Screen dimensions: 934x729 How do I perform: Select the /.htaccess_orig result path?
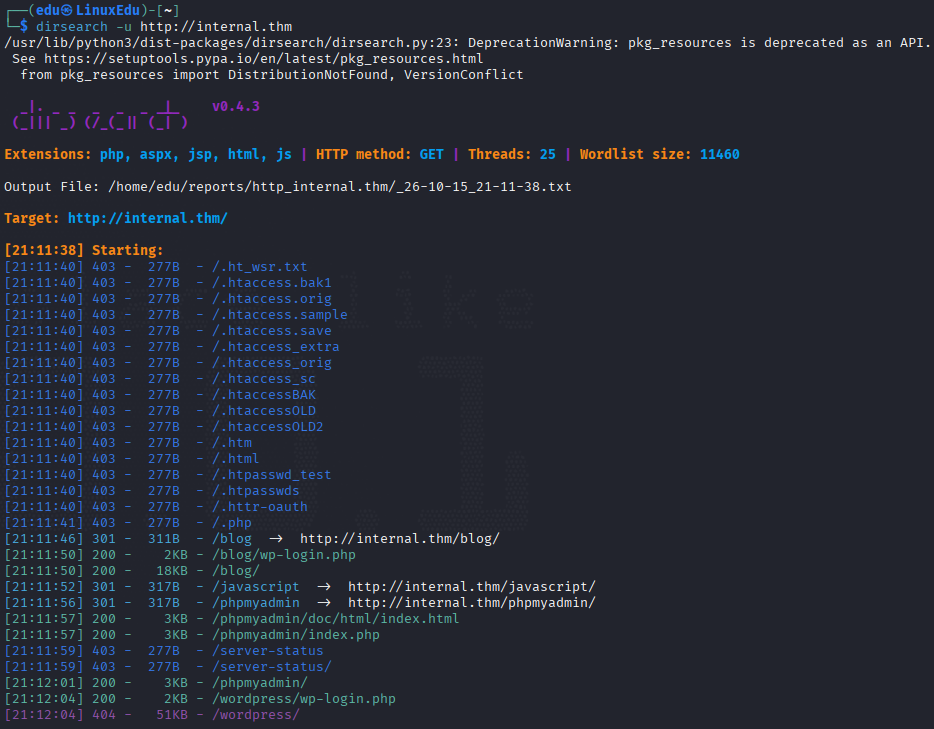(x=272, y=363)
